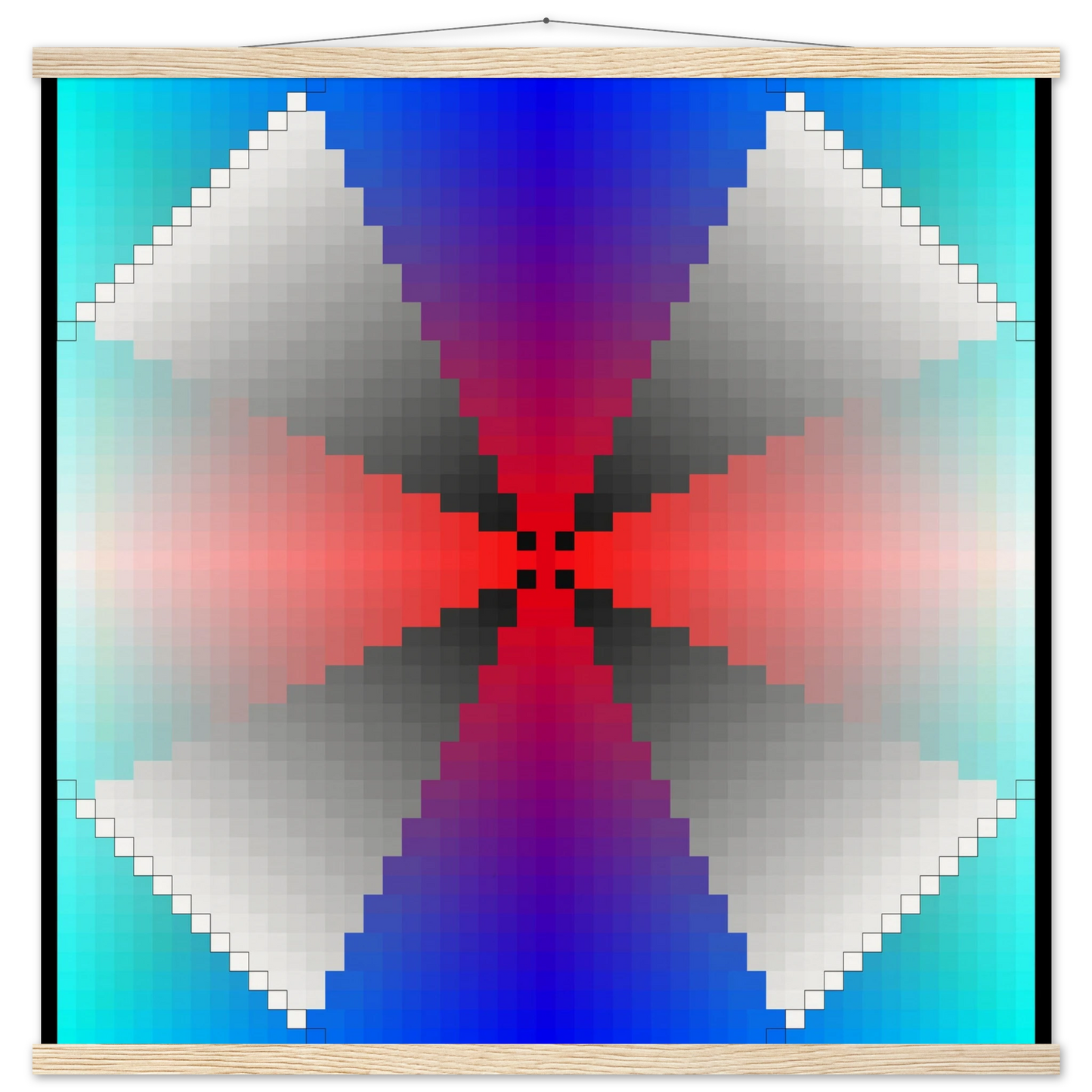Viewport: 1092px width, 1092px height.
Task: Click the purple zone above the red center
Action: (x=546, y=340)
